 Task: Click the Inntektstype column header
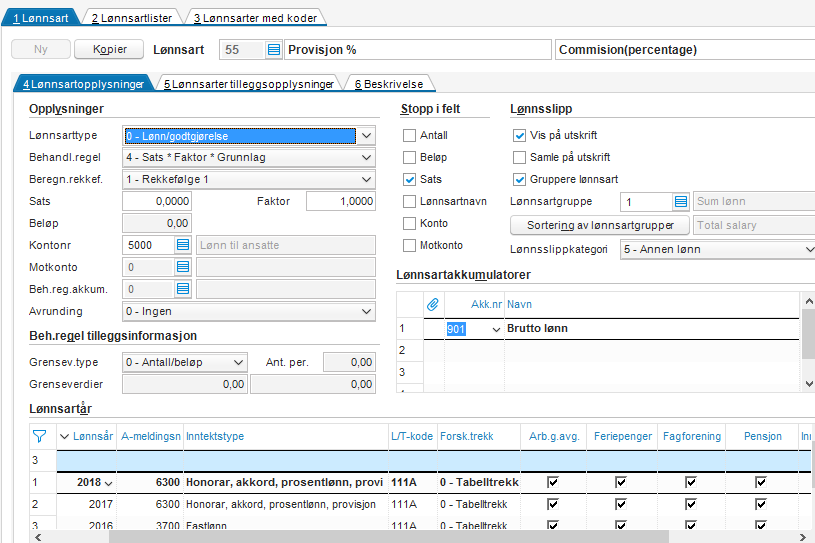(286, 436)
